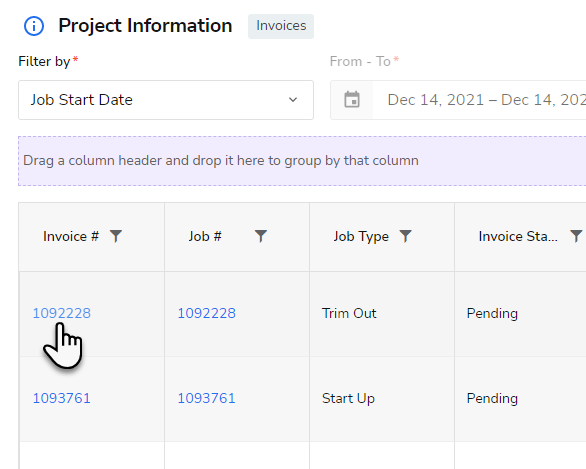The width and height of the screenshot is (586, 469).
Task: Click the date range input field
Action: coord(479,100)
